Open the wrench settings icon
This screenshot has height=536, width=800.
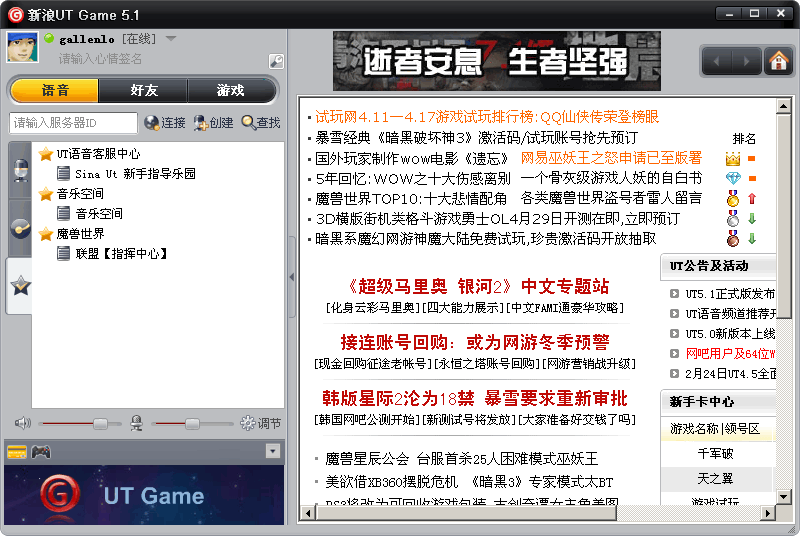click(276, 61)
